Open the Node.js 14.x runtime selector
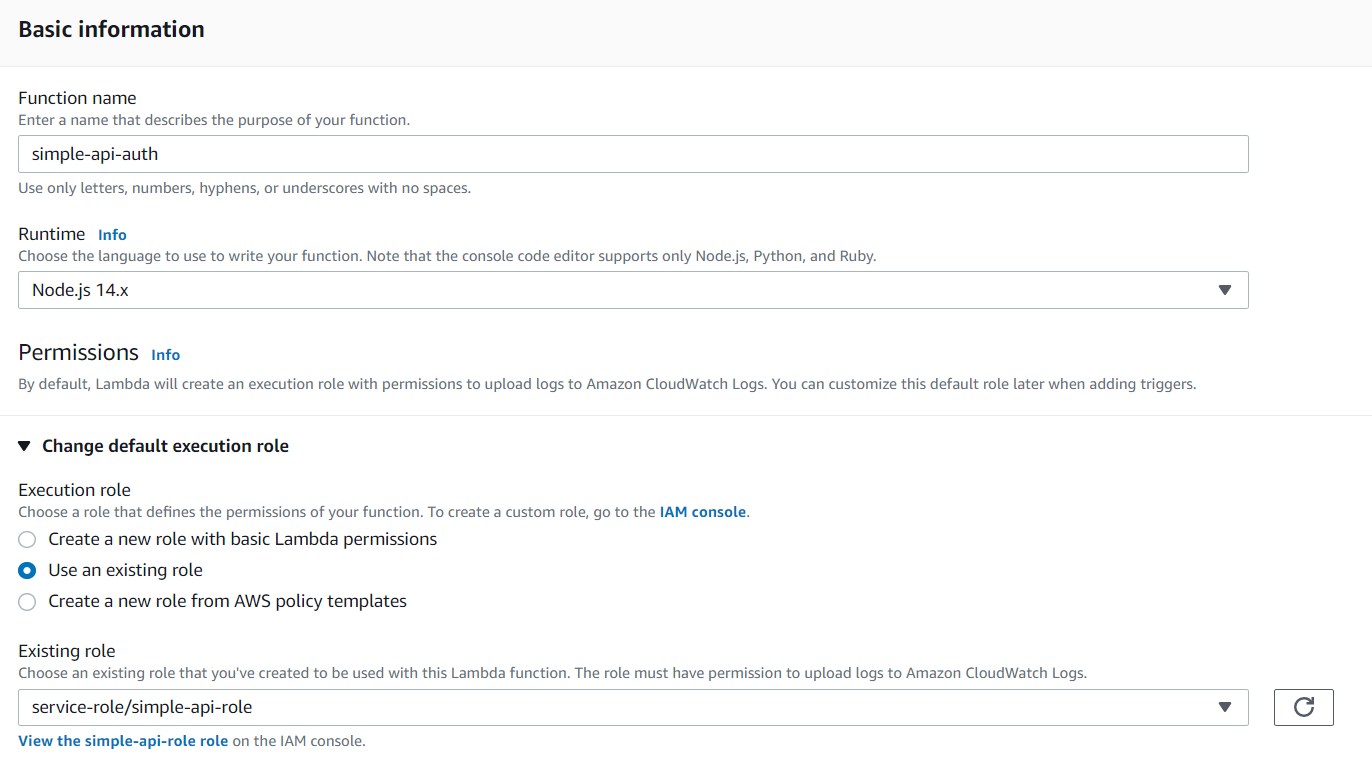 [633, 290]
